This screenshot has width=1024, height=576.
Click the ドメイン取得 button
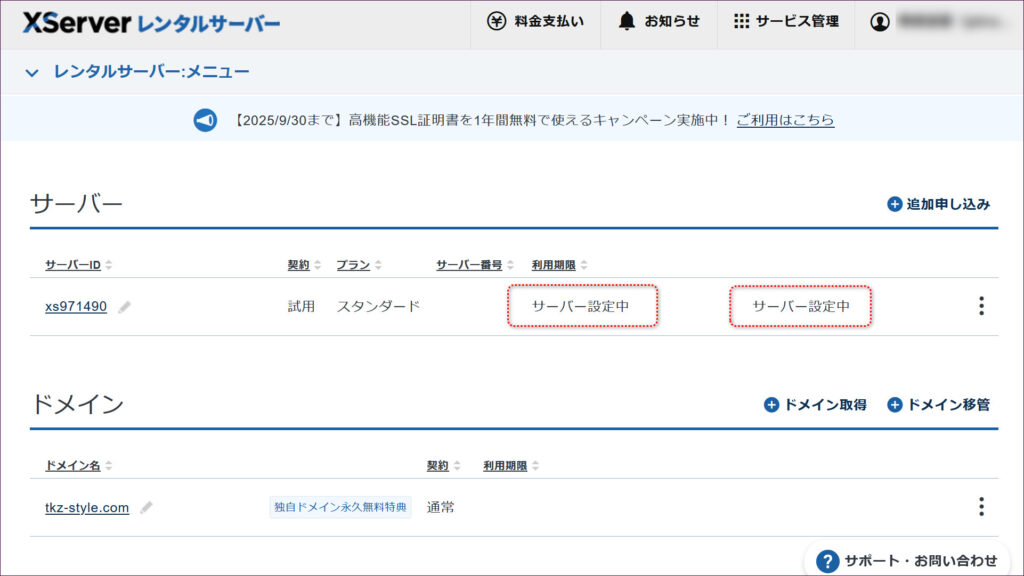point(815,405)
